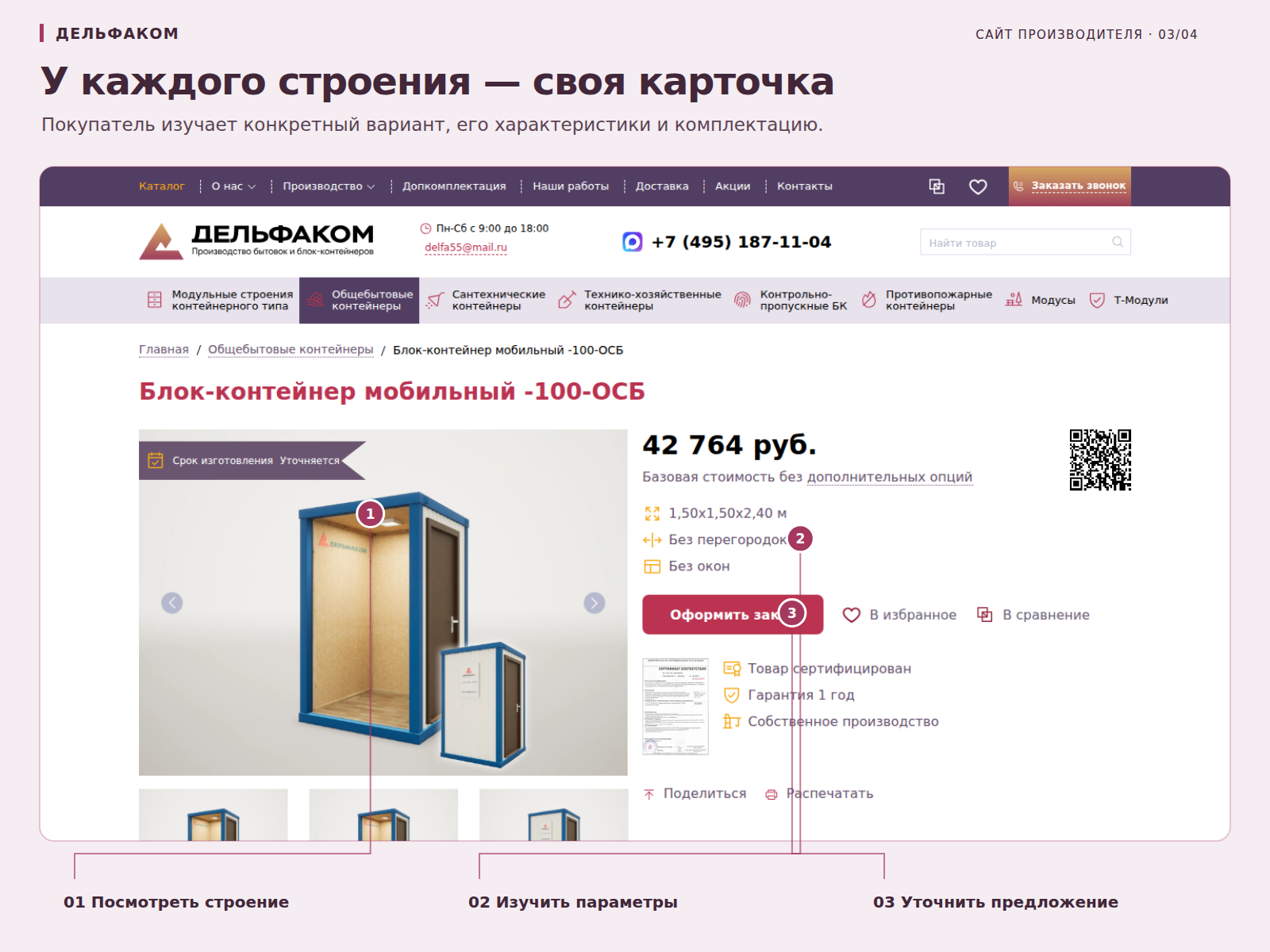1270x952 pixels.
Task: Click the Модусы category icon
Action: click(x=1014, y=299)
